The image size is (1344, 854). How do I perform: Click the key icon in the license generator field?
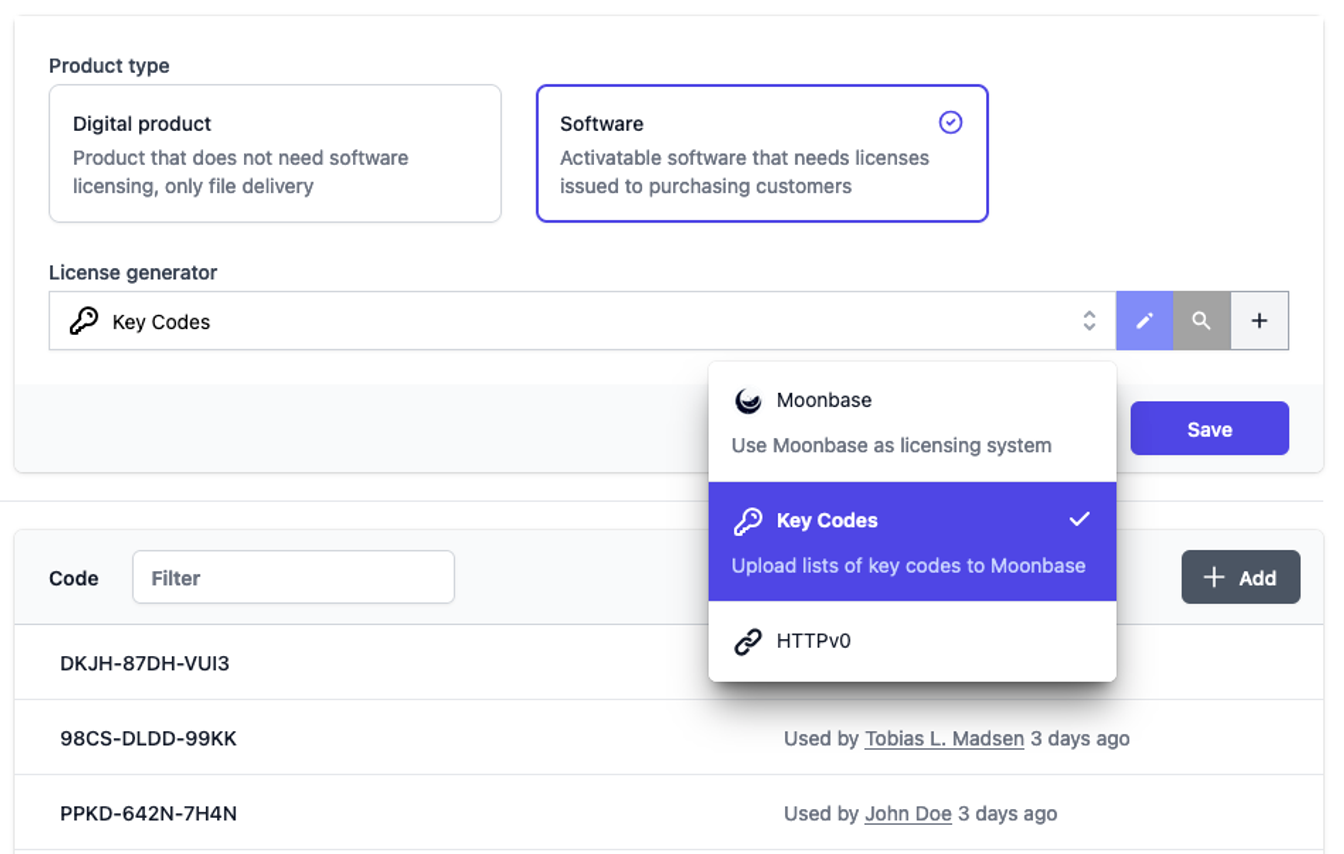coord(84,321)
